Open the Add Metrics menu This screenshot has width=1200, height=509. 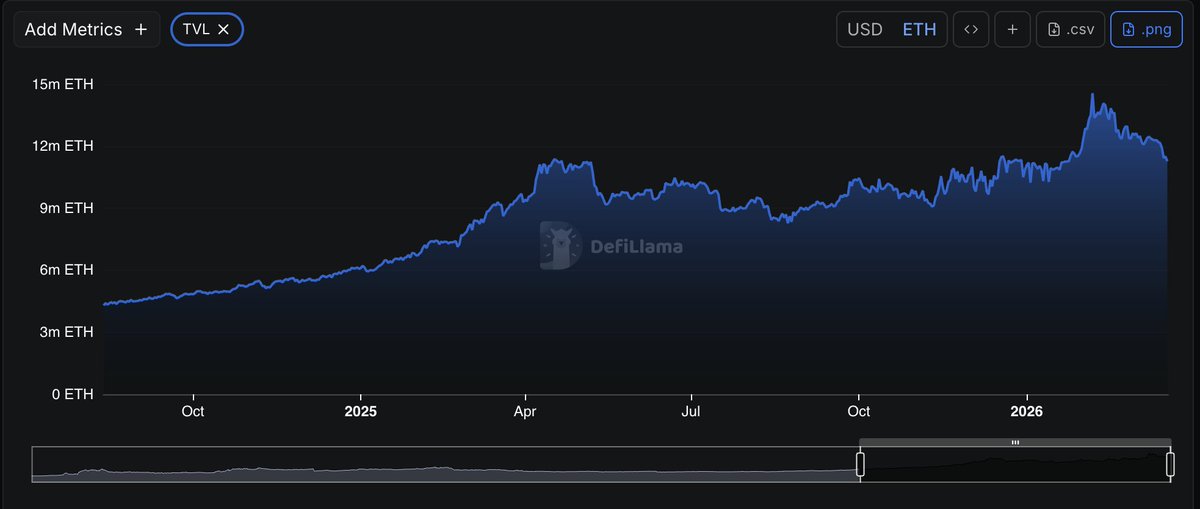tap(85, 29)
